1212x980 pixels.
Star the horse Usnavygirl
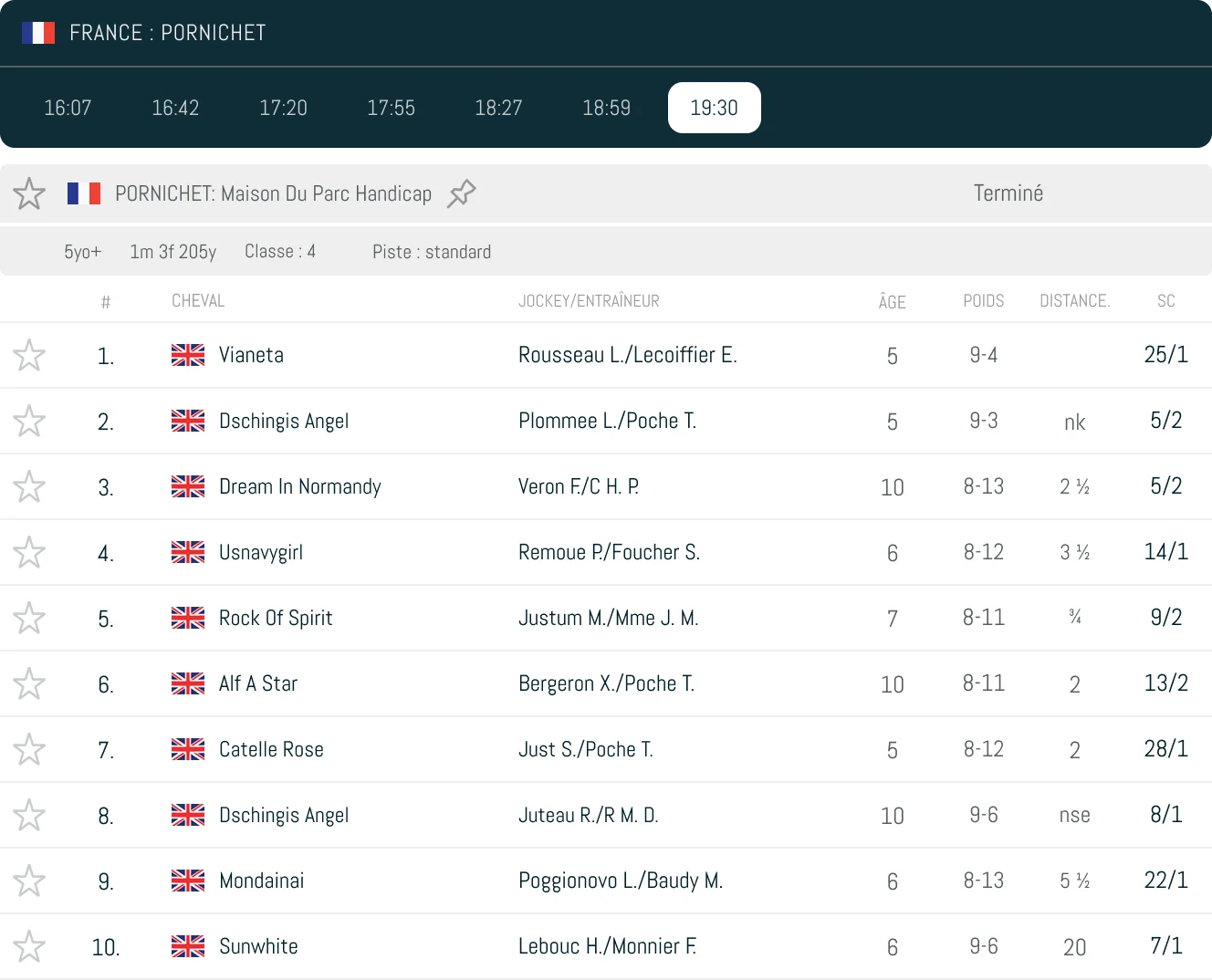coord(29,552)
